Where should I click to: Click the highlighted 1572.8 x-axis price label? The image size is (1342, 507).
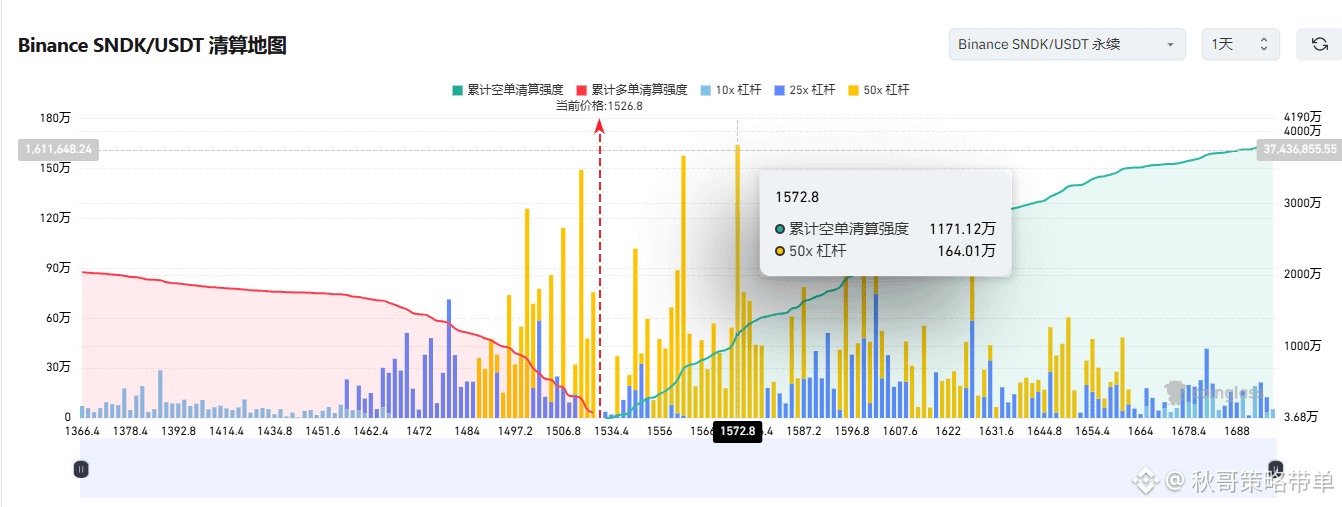pos(737,431)
